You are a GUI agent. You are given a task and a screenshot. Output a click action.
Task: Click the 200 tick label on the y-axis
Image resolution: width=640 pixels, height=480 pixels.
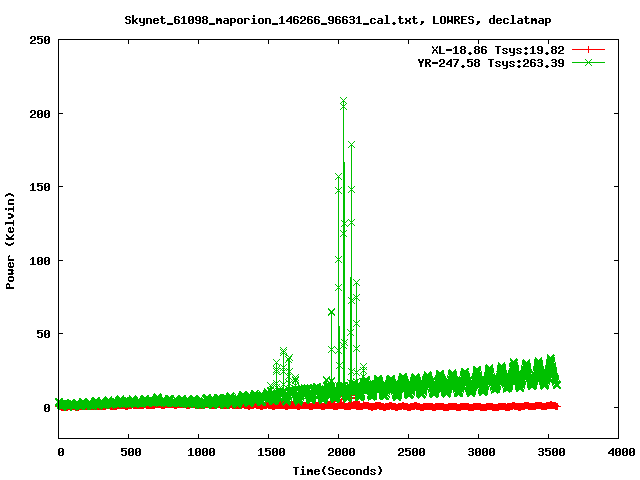tap(40, 114)
